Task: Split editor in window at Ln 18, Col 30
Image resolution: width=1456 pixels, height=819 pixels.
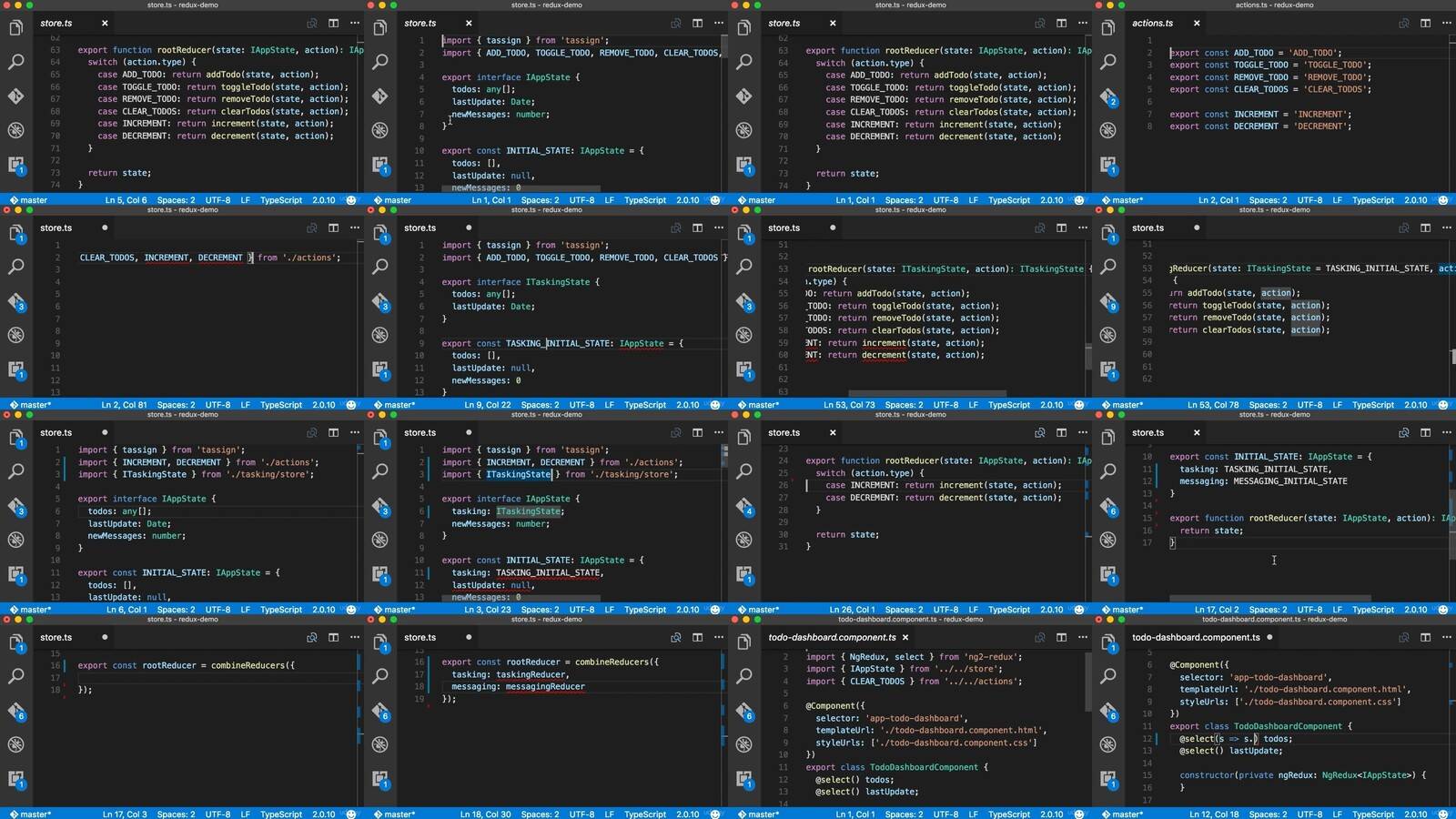Action: click(697, 638)
